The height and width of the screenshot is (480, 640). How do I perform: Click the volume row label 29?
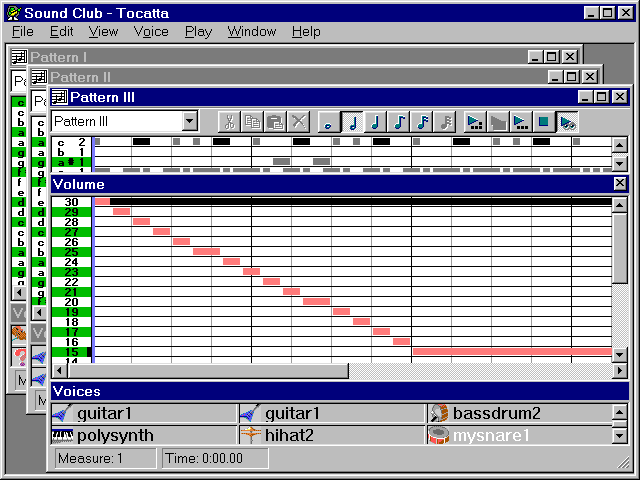coord(71,212)
